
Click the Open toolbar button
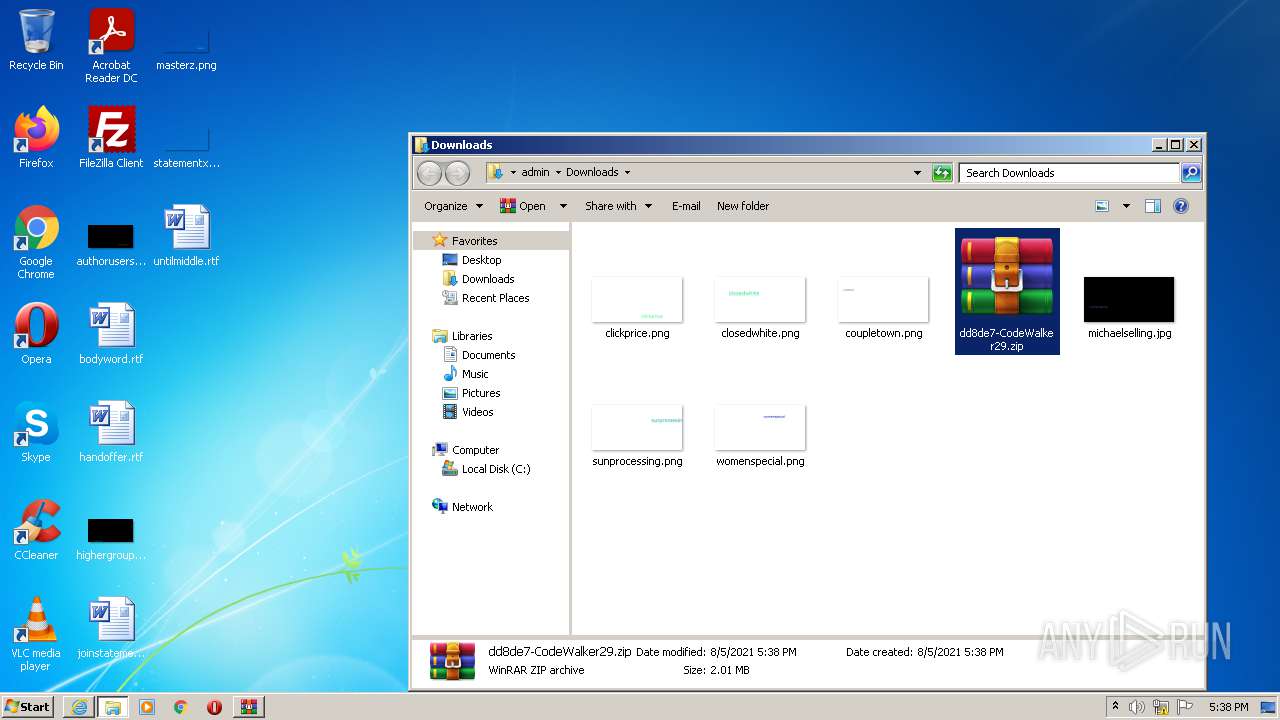click(x=524, y=206)
